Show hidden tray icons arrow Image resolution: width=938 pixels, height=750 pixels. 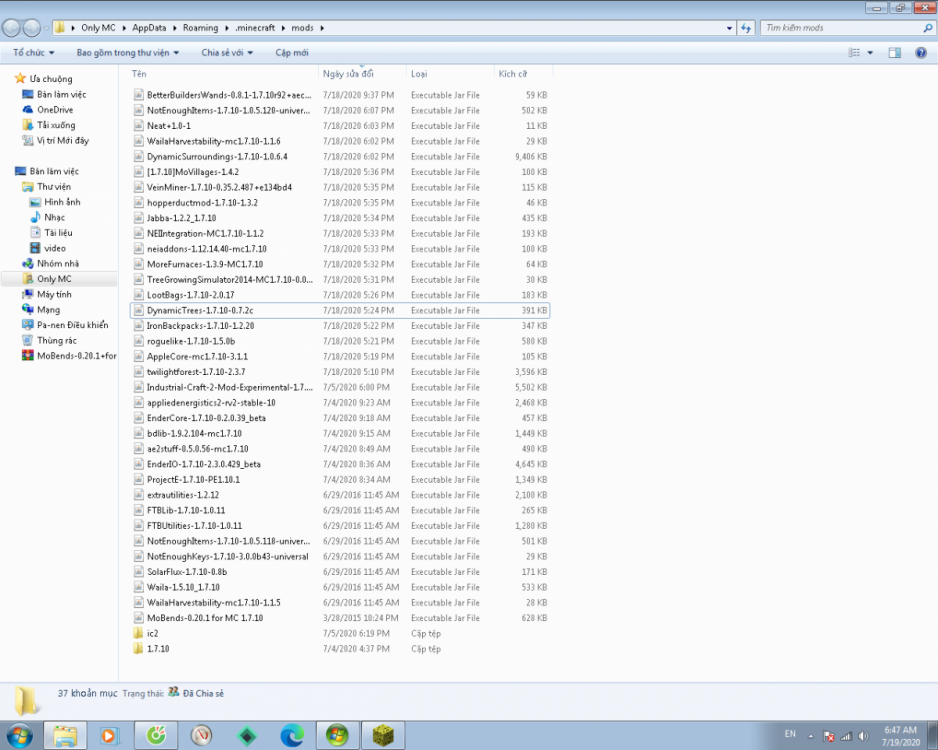[x=811, y=736]
